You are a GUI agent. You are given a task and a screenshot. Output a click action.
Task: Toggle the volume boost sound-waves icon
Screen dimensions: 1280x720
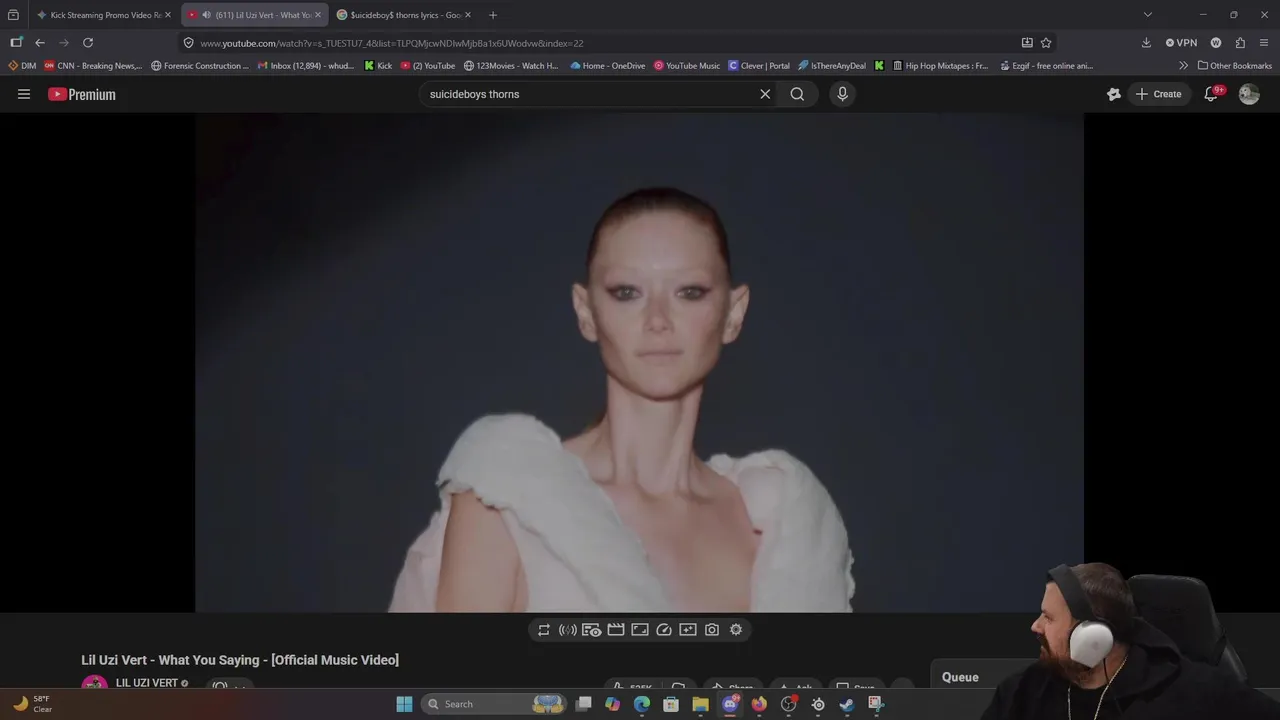coord(568,630)
